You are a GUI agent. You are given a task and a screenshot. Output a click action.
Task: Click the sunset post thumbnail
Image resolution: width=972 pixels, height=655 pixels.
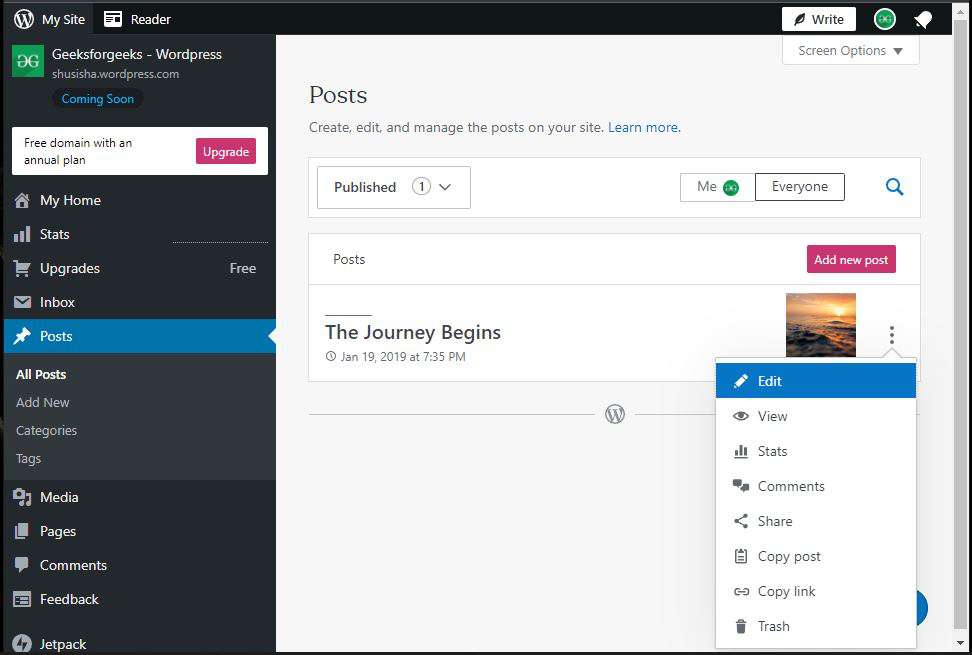(821, 325)
